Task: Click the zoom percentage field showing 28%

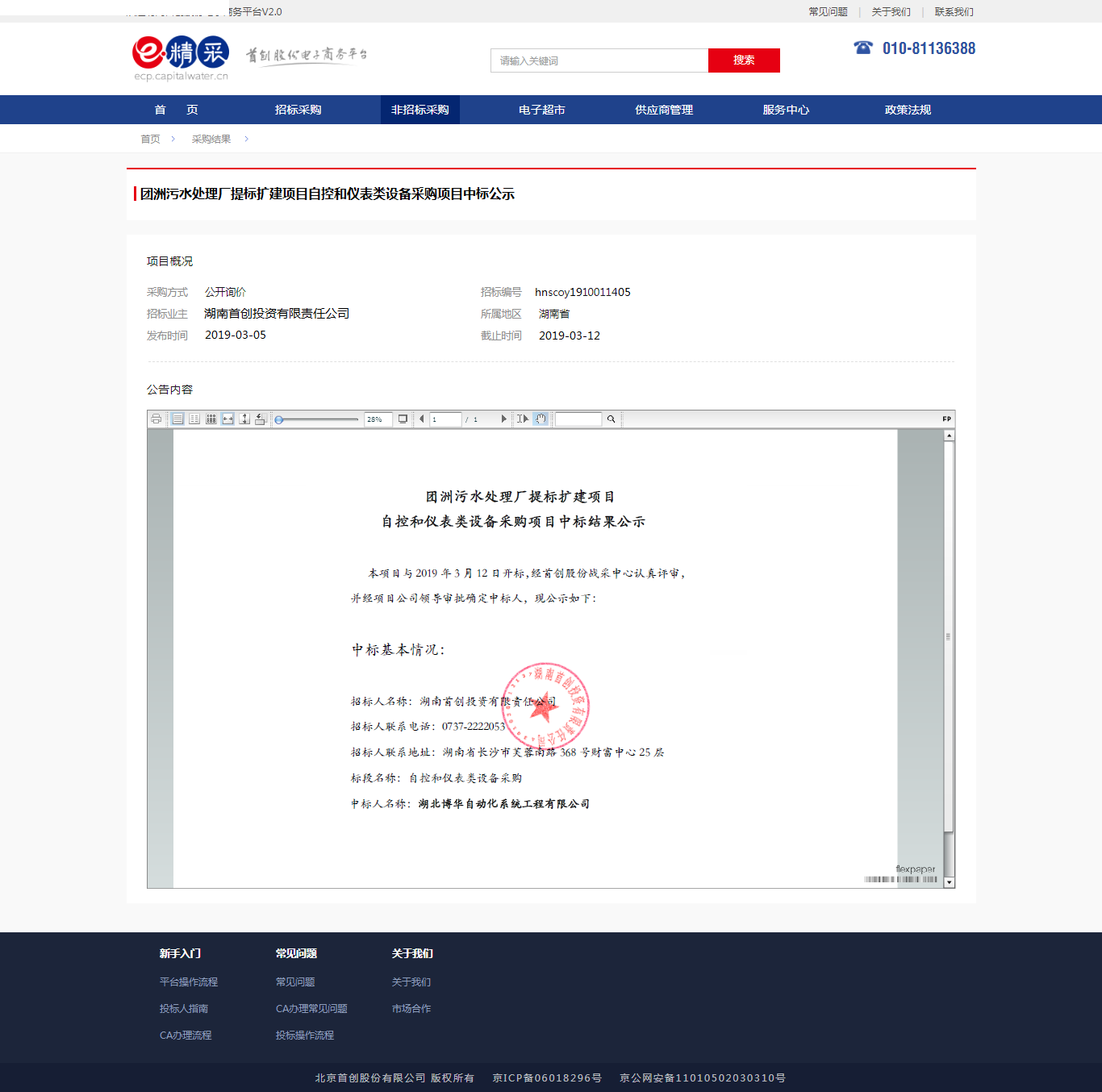Action: [378, 419]
